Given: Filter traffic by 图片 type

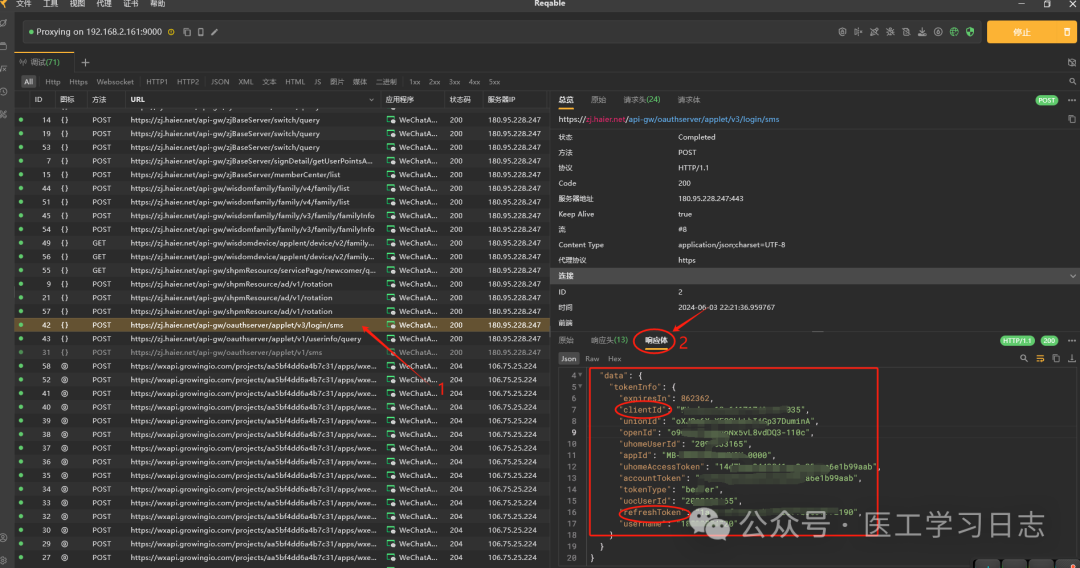Looking at the screenshot, I should pyautogui.click(x=337, y=82).
